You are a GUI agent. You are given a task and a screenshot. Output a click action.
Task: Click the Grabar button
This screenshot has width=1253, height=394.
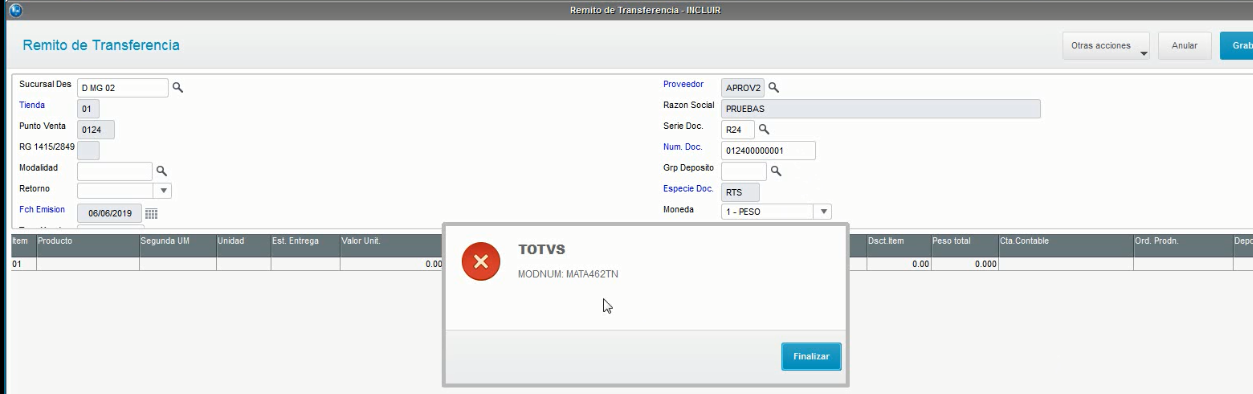(x=1237, y=46)
